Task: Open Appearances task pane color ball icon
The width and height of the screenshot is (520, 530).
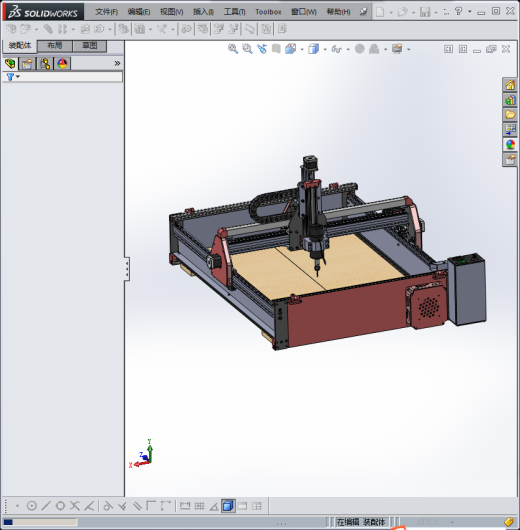Action: [510, 144]
